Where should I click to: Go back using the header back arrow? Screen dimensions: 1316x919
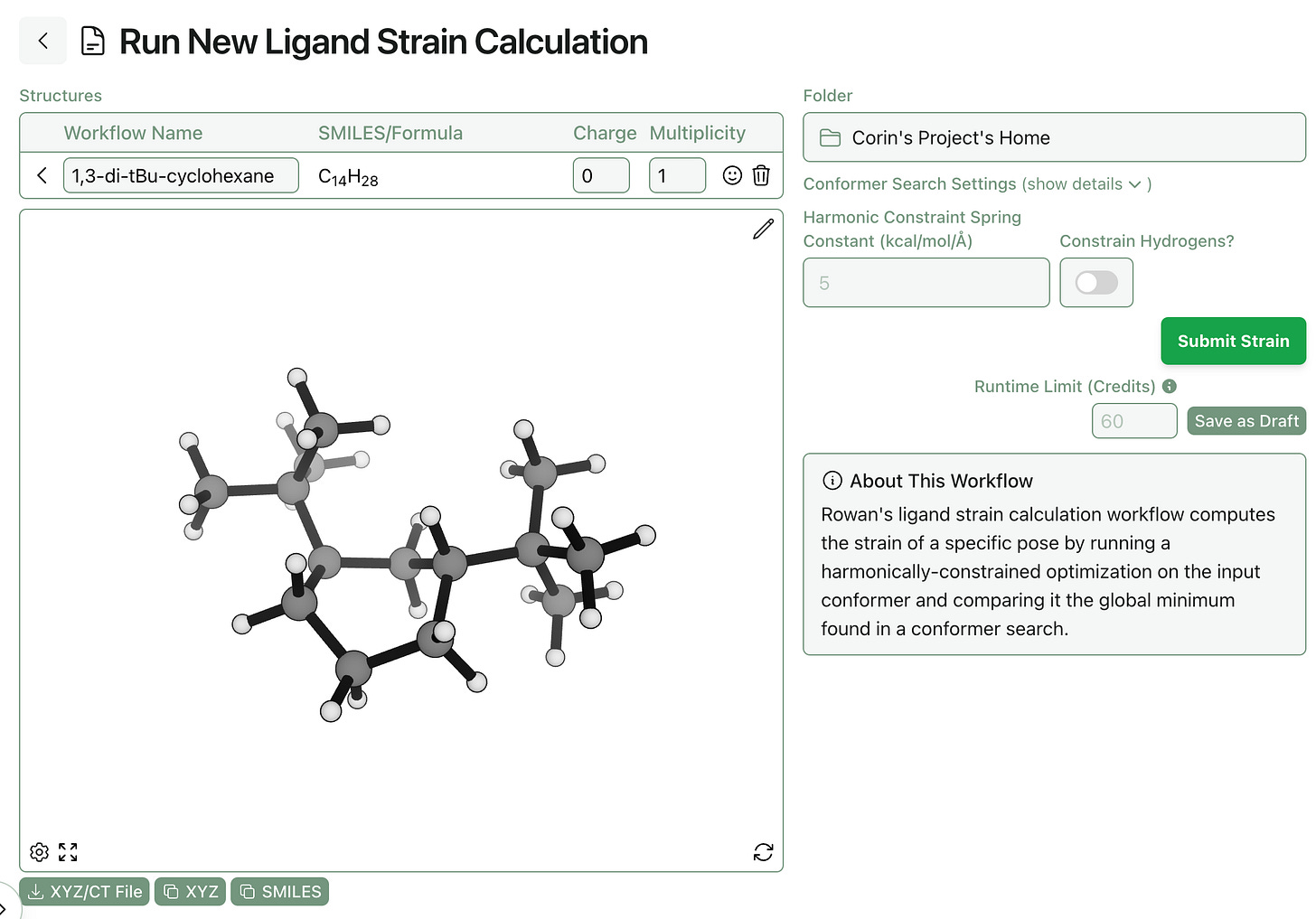click(42, 41)
